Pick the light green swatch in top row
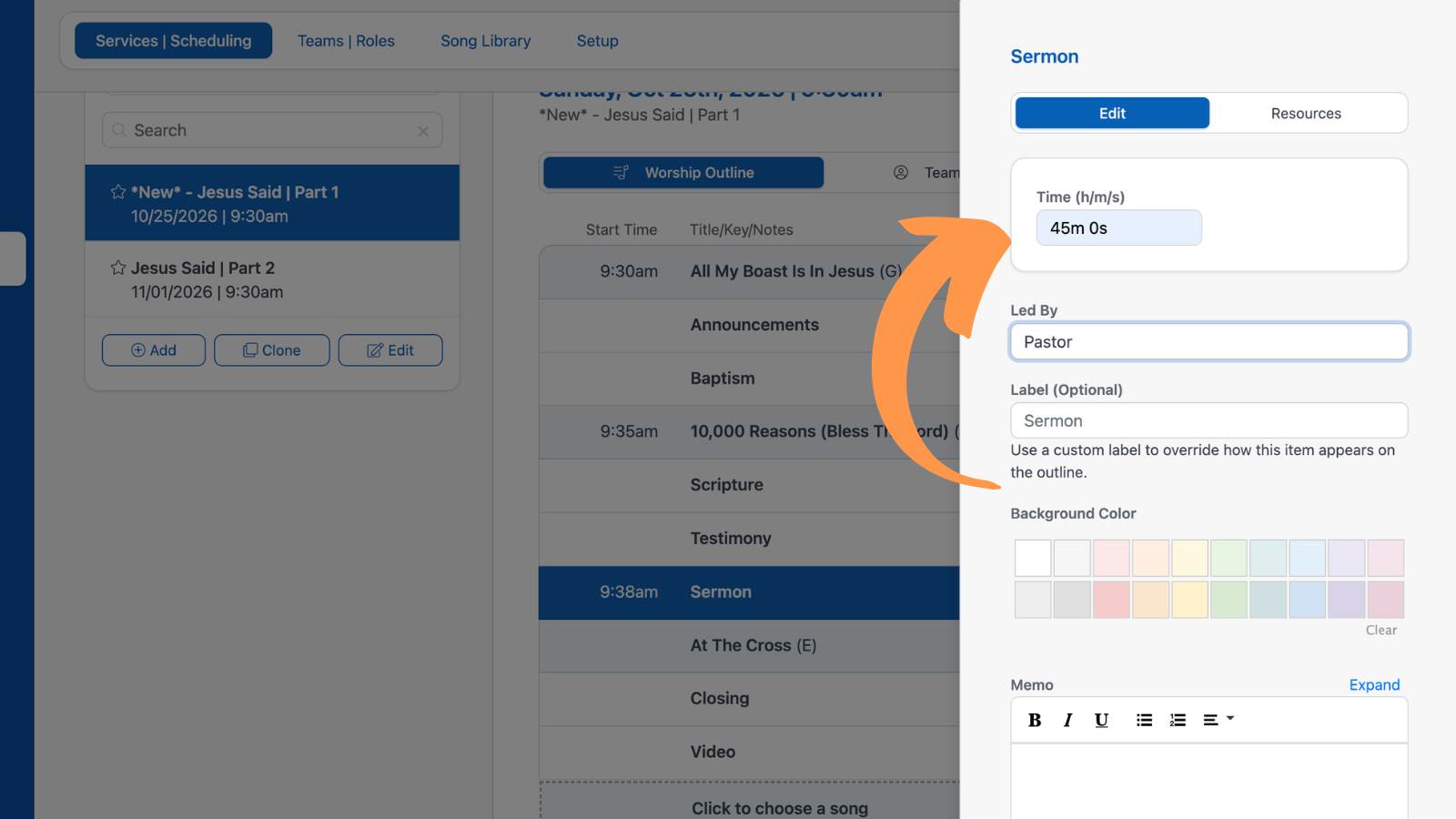Screen dimensions: 1456x819 pos(1228,558)
